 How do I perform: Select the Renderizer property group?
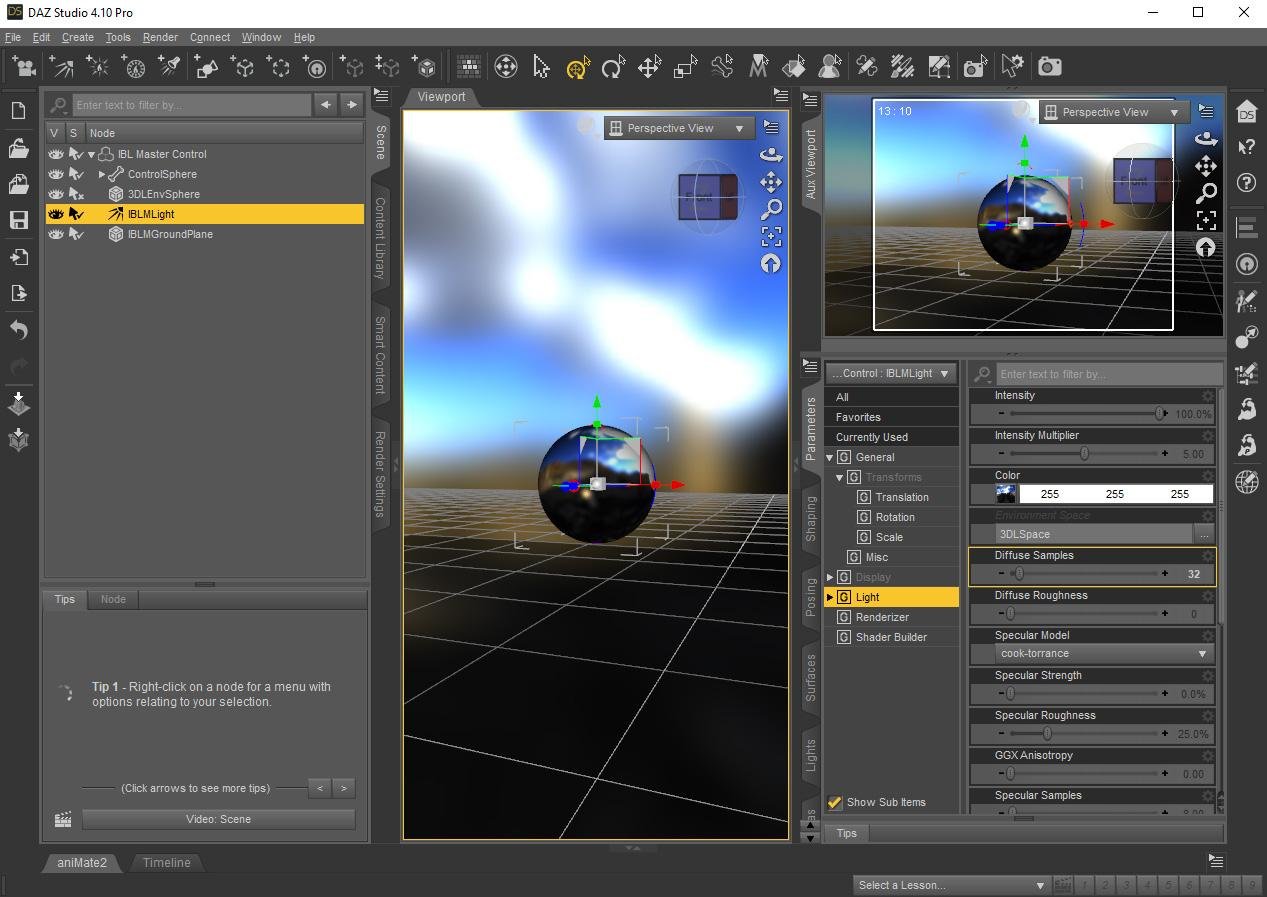point(882,617)
